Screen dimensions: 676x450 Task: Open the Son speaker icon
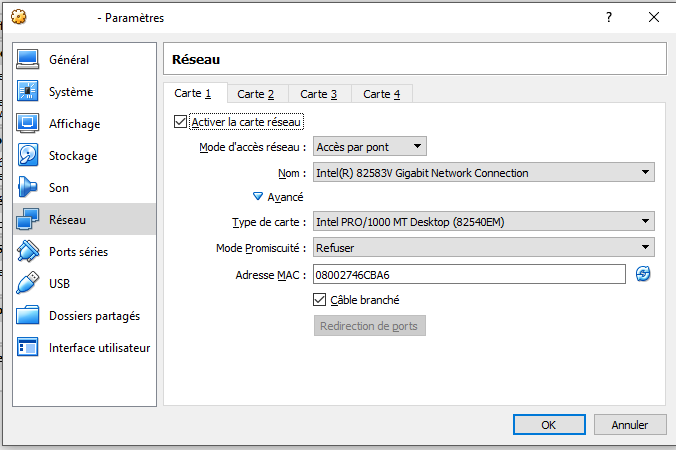(28, 188)
